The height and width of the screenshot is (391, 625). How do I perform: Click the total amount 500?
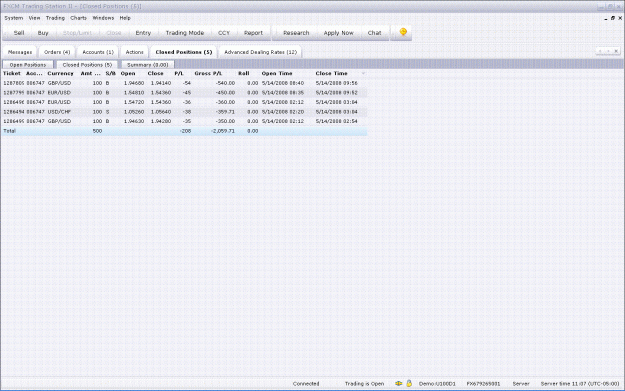(97, 131)
